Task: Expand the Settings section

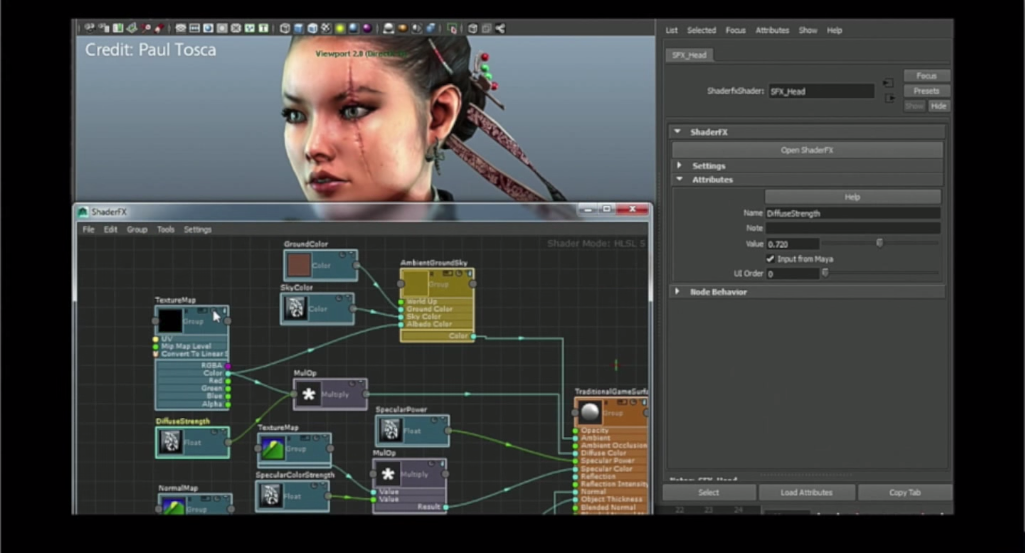Action: click(679, 166)
